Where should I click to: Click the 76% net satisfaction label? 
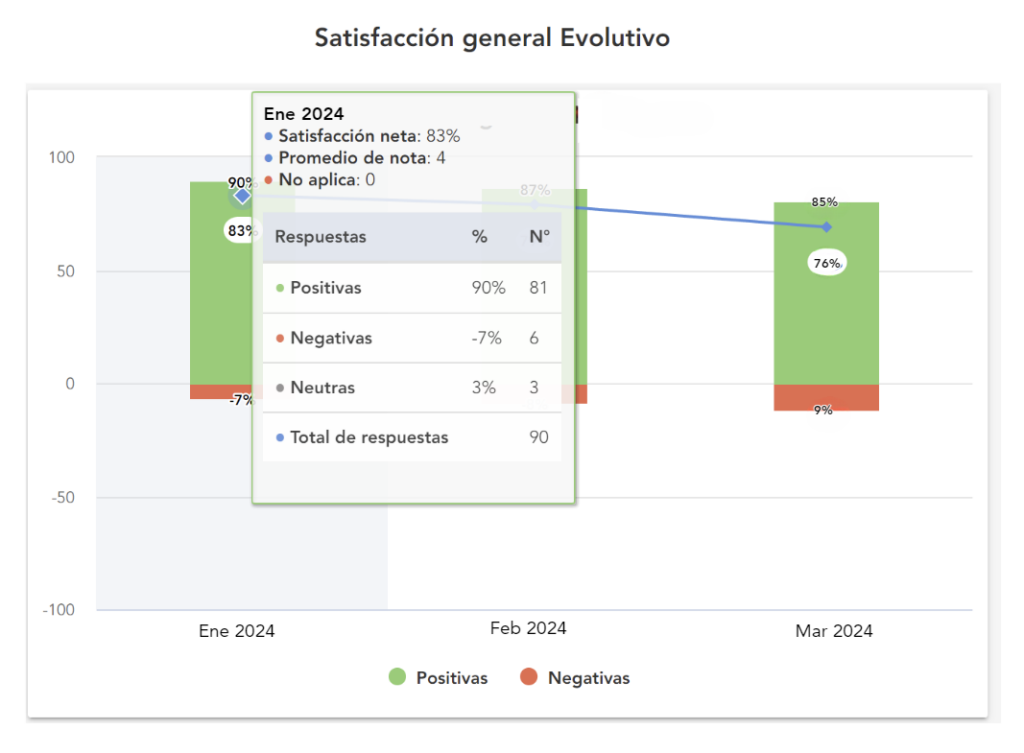coord(827,264)
